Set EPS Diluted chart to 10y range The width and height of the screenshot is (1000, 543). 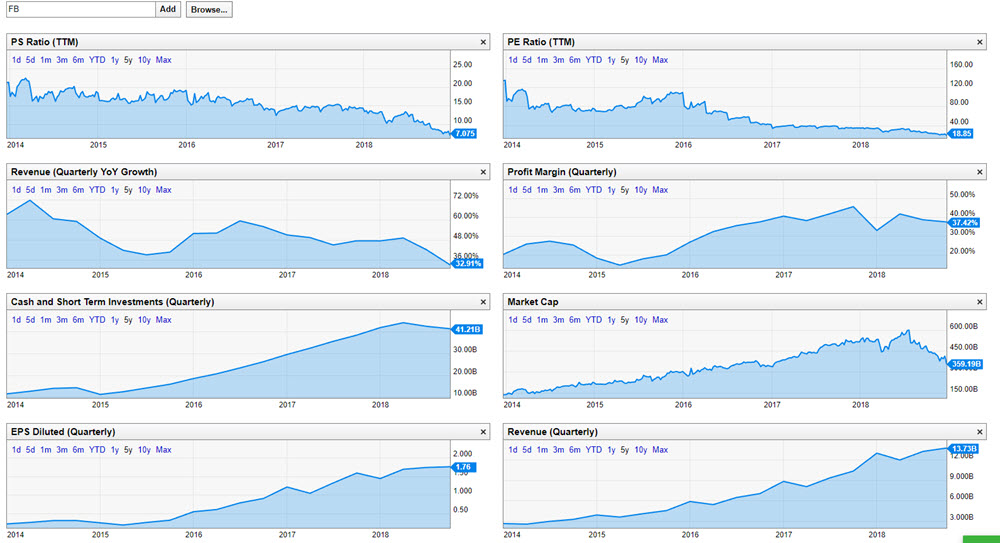(x=144, y=450)
